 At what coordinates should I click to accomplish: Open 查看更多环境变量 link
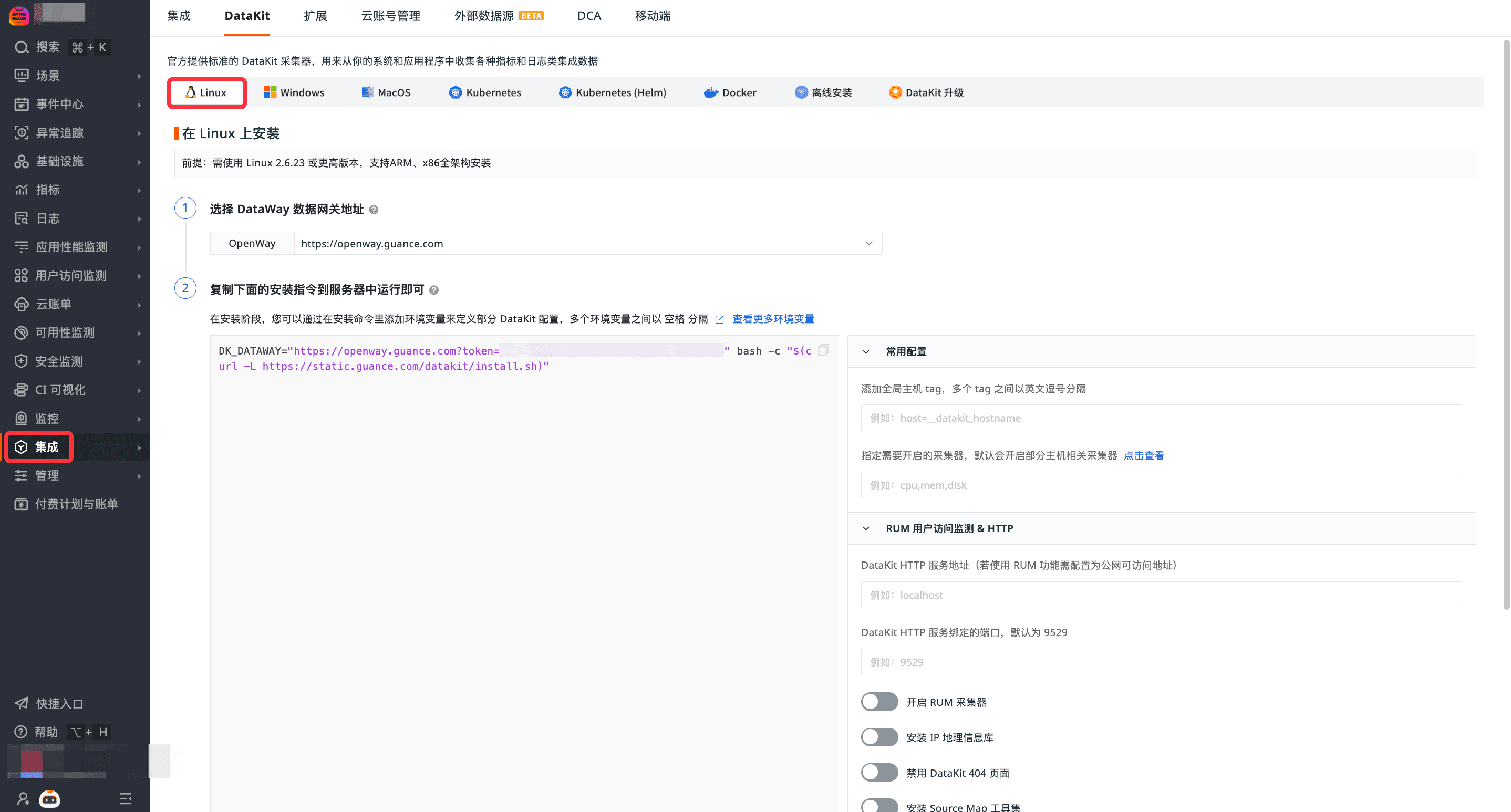point(772,319)
